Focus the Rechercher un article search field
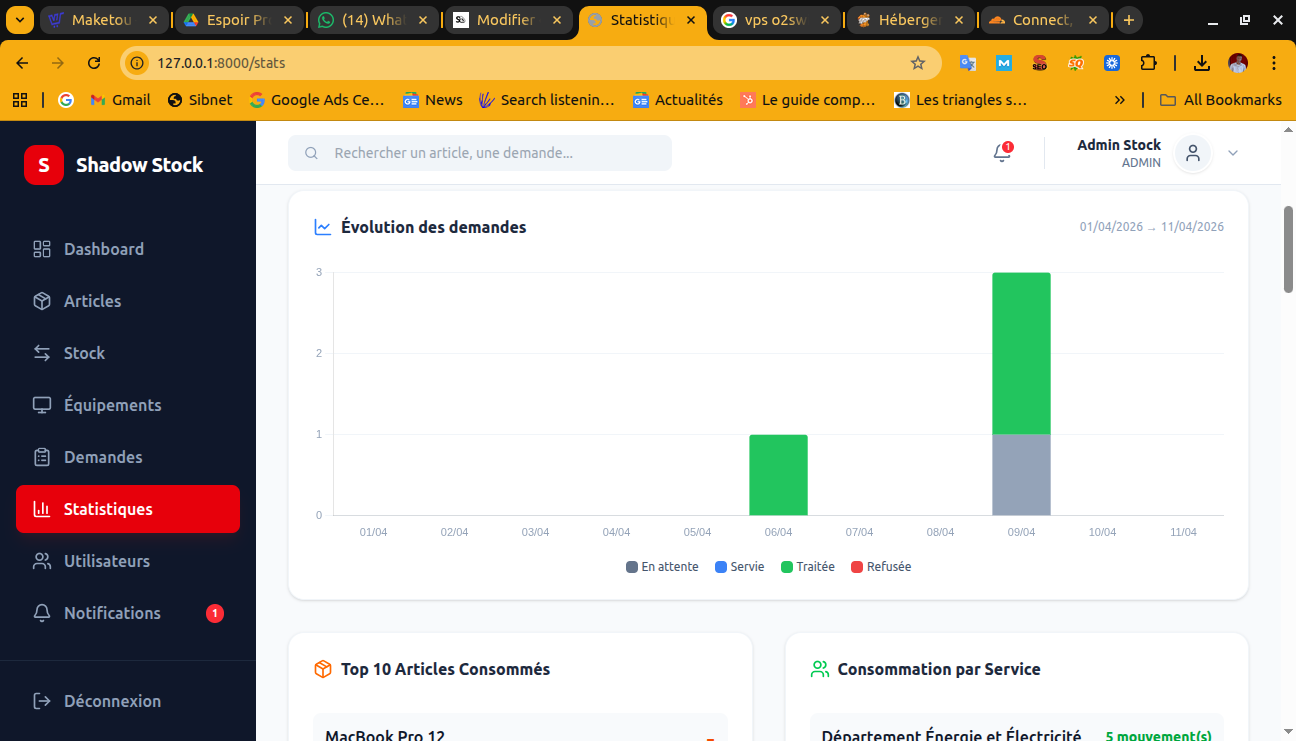Image resolution: width=1296 pixels, height=741 pixels. (x=480, y=153)
